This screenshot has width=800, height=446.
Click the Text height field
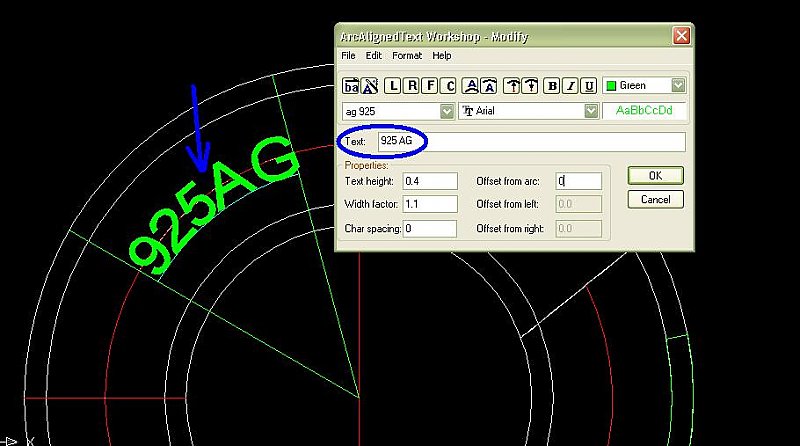coord(430,181)
